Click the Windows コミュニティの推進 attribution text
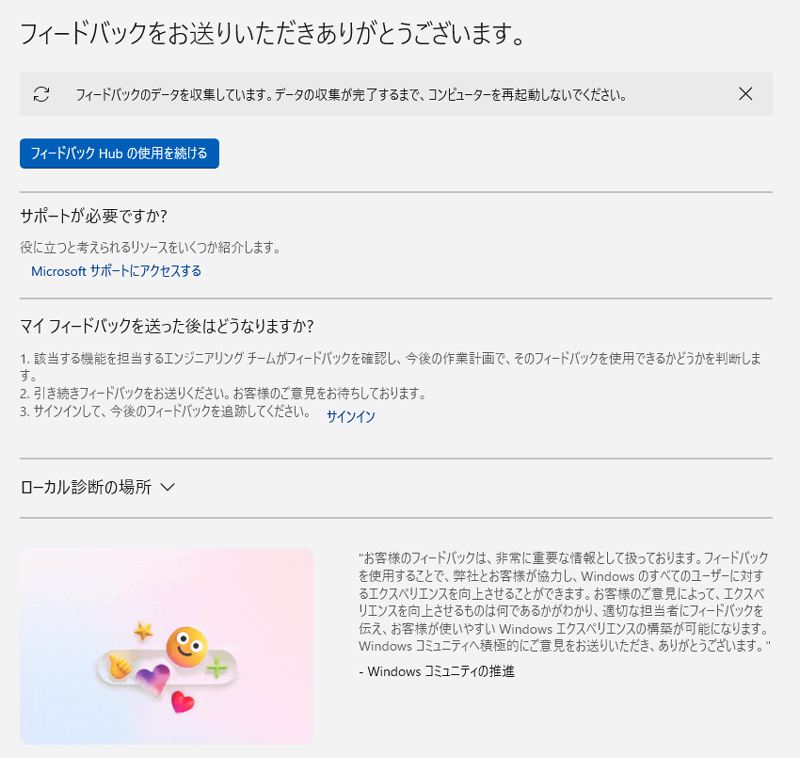 pos(436,671)
